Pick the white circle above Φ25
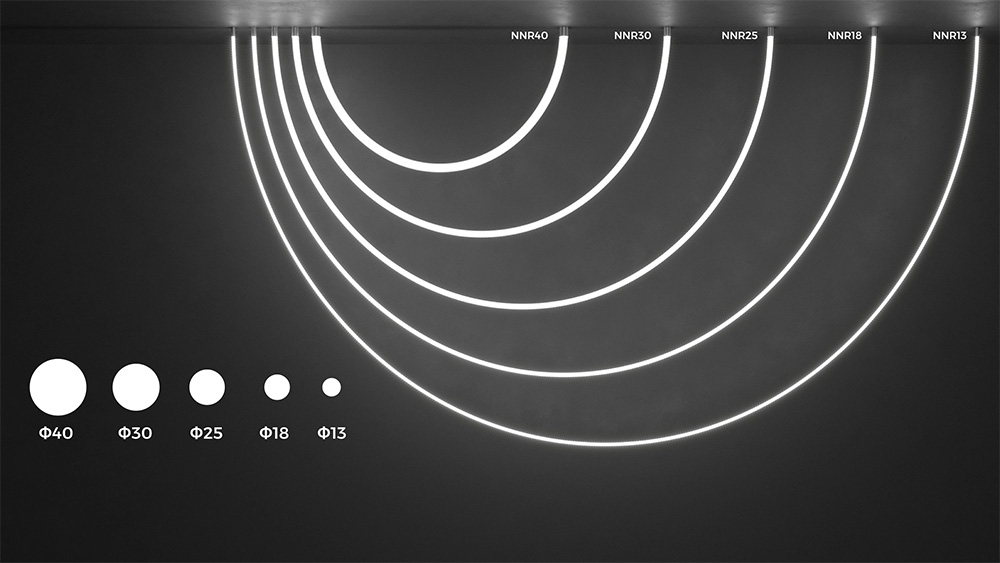1000x563 pixels. (x=207, y=387)
